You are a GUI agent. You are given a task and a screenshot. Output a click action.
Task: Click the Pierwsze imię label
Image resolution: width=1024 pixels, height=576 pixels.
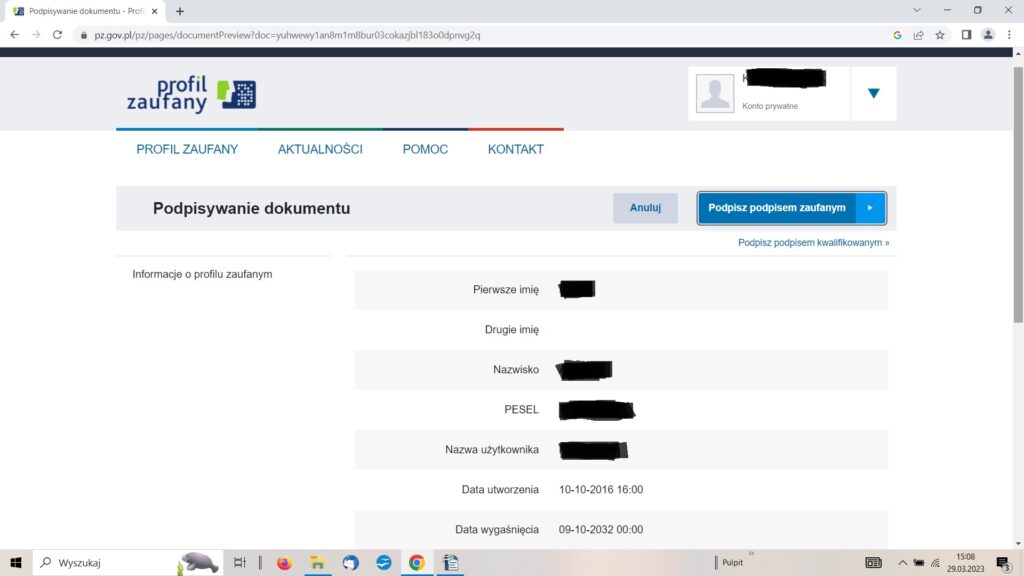point(506,290)
